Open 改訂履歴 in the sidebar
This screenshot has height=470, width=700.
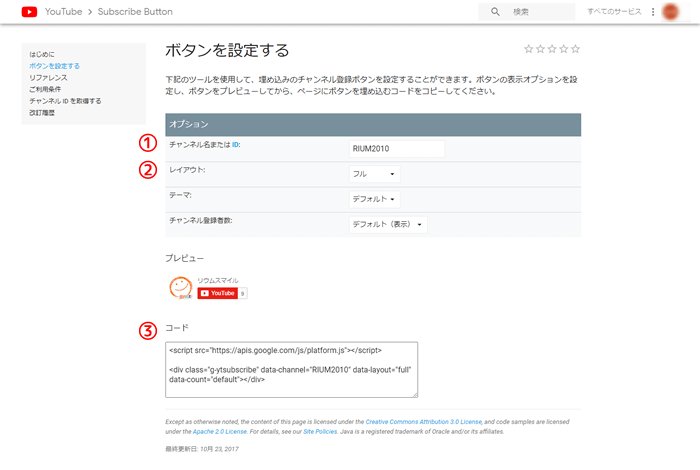(x=42, y=112)
